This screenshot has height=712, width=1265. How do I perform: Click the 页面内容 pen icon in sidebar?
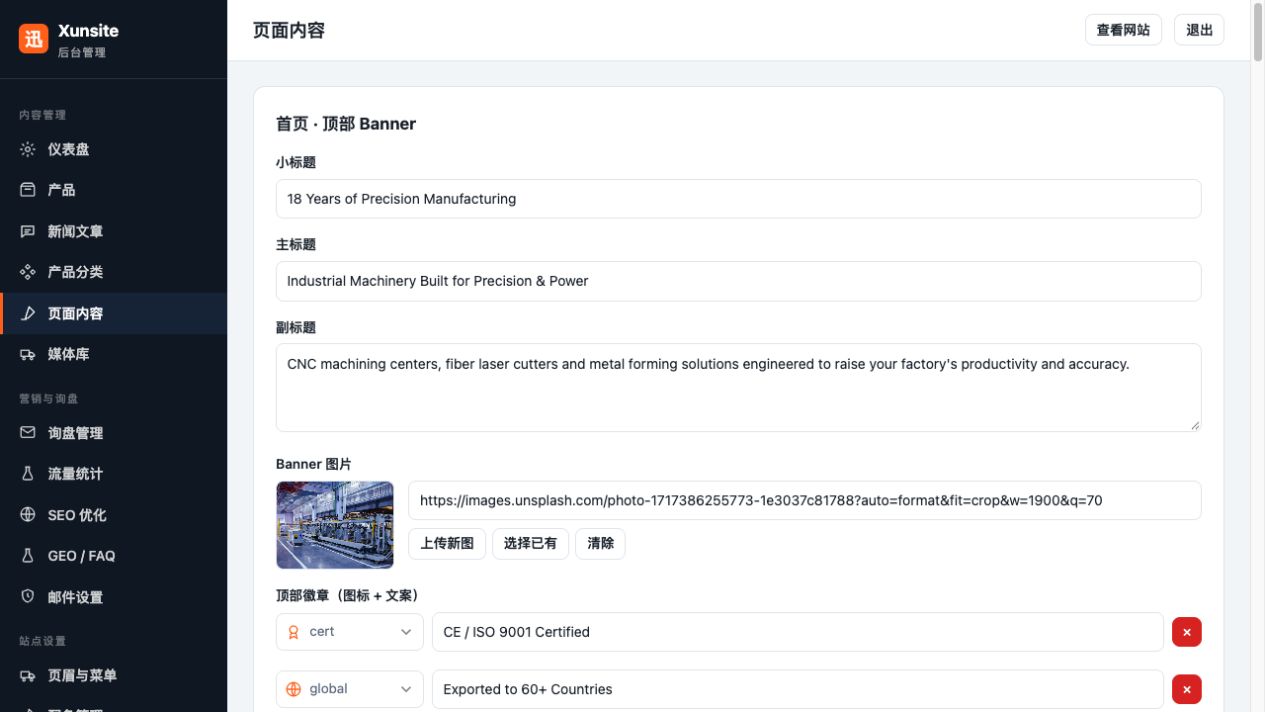pos(28,313)
